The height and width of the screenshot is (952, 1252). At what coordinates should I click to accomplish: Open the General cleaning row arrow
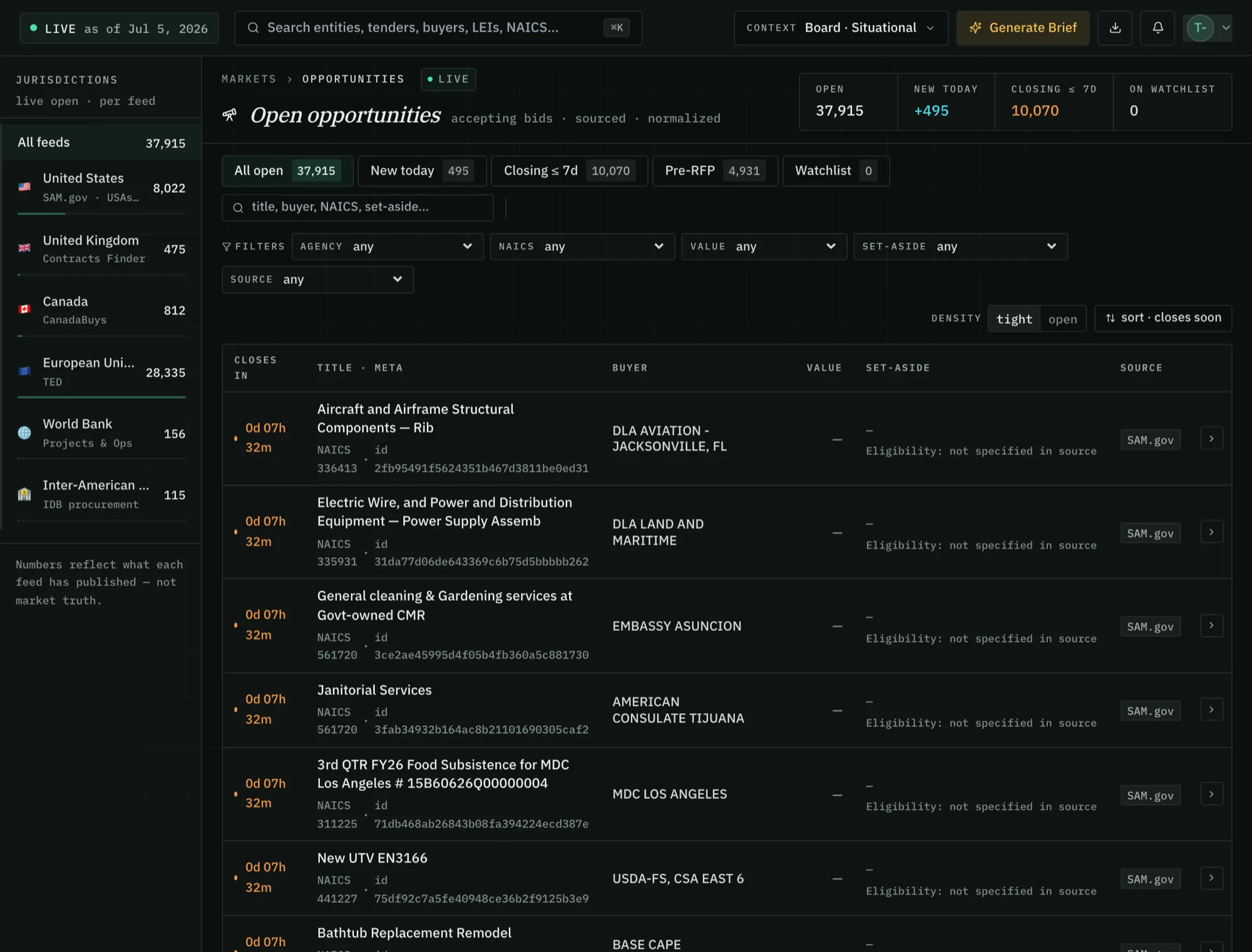[1211, 625]
